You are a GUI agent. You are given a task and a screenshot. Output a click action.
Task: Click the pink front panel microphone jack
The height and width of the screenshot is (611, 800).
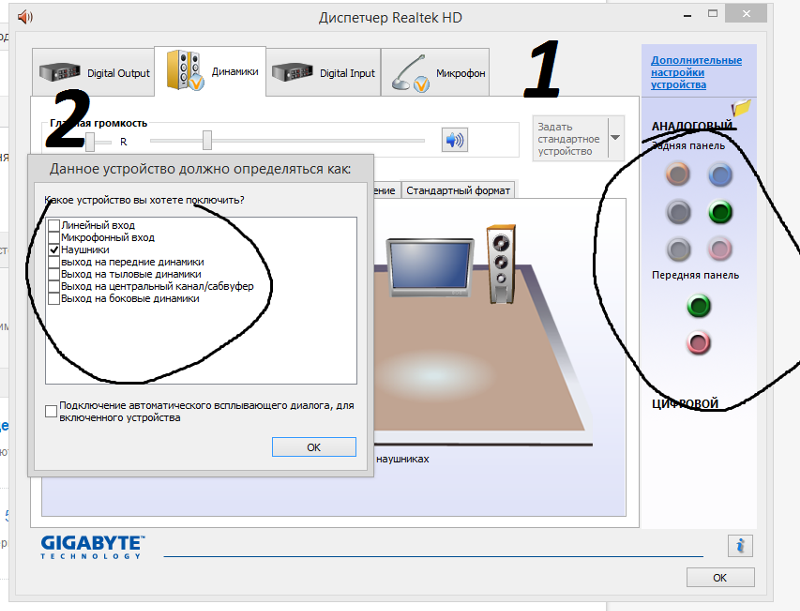click(x=698, y=343)
